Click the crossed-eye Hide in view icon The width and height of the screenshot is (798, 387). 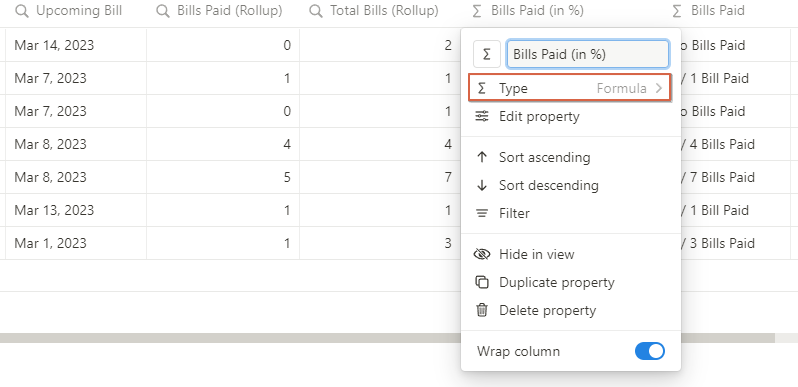[481, 254]
